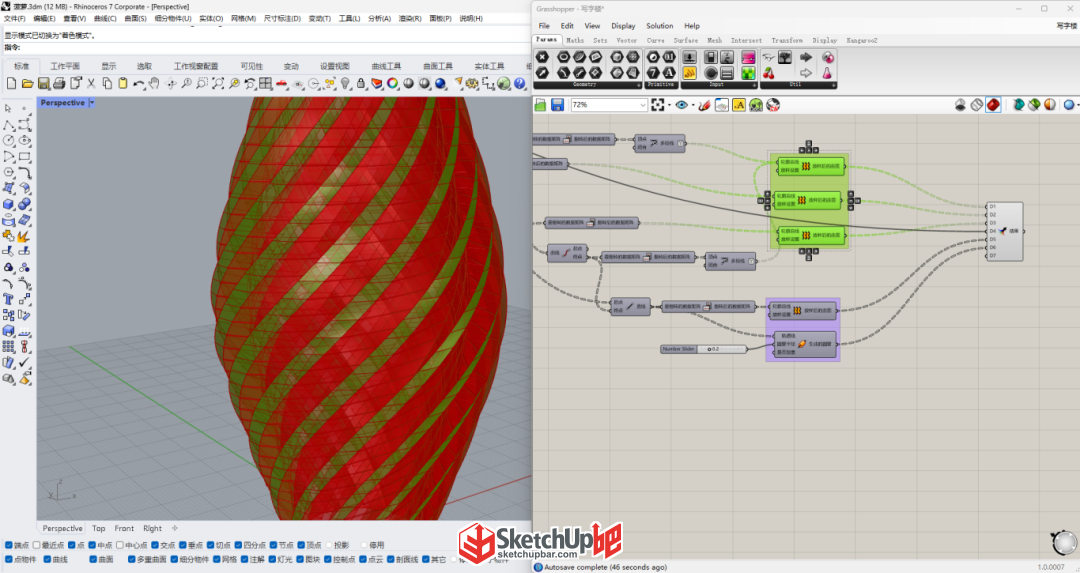Open the 72% zoom level dropdown in Grasshopper
This screenshot has height=573, width=1080.
tap(643, 105)
